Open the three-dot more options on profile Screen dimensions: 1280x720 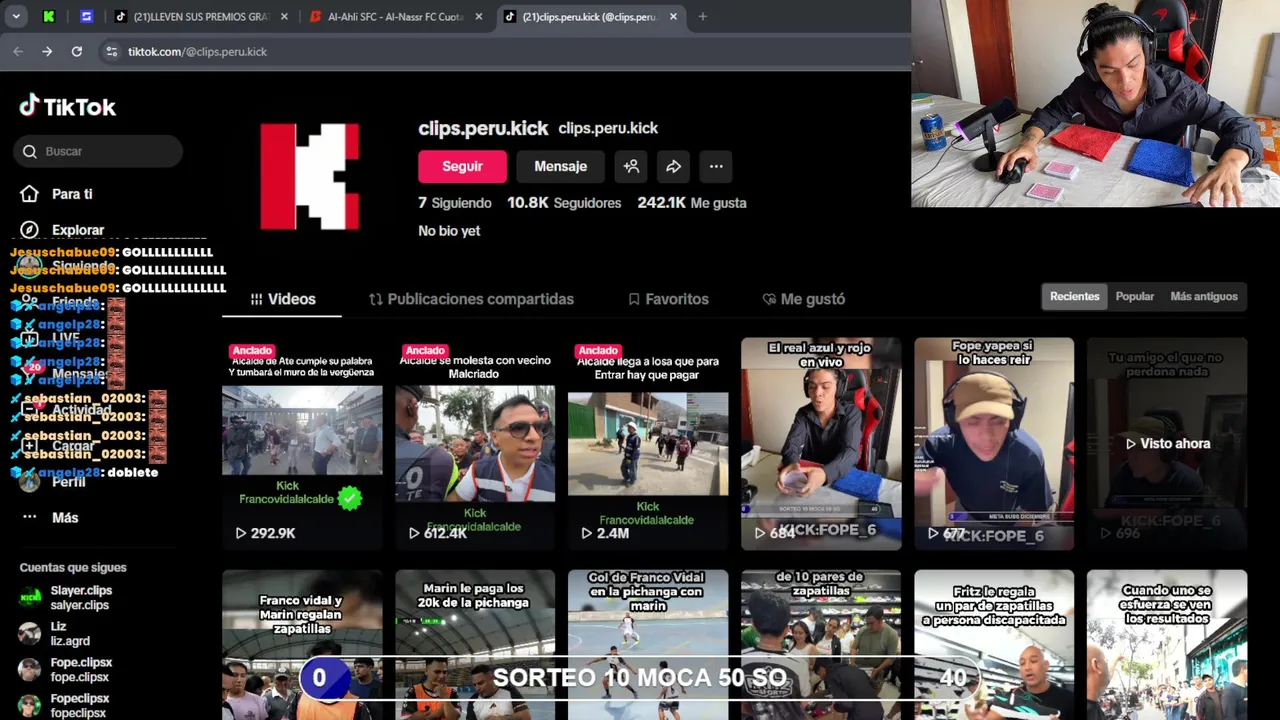(x=716, y=166)
